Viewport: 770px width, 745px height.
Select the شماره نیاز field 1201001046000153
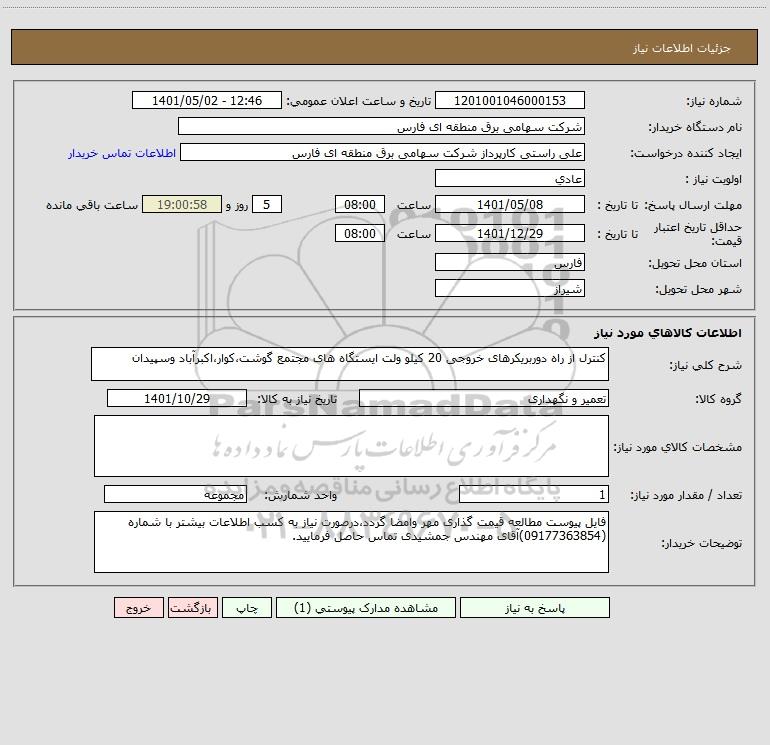click(510, 100)
